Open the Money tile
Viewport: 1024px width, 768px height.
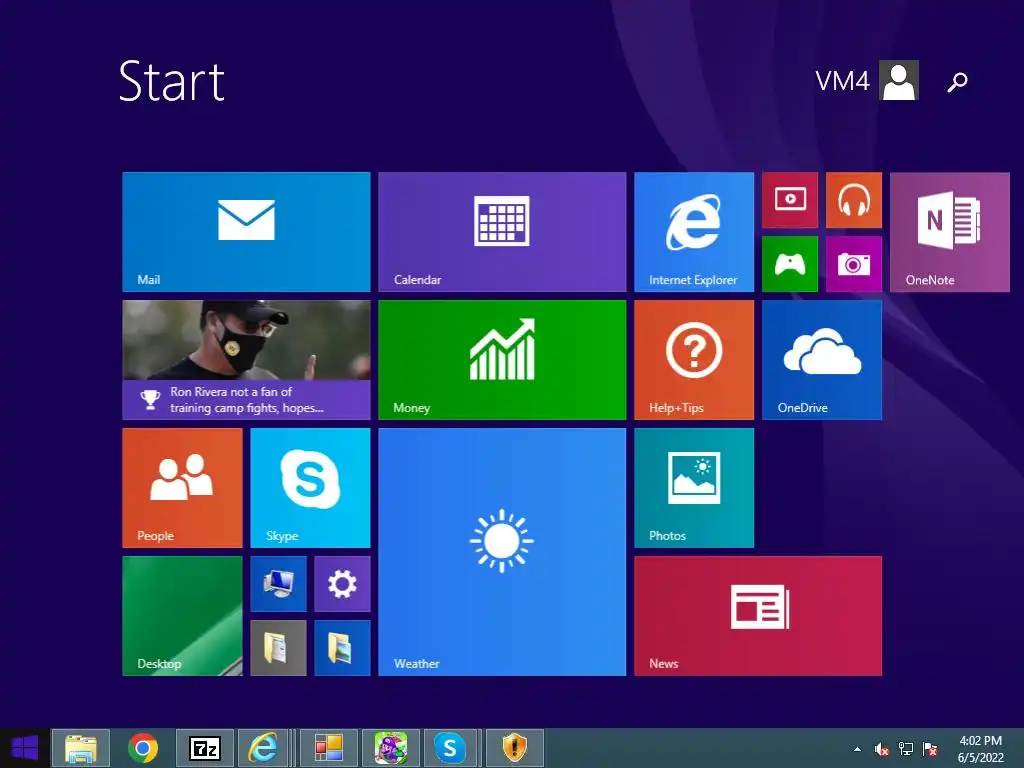tap(502, 360)
